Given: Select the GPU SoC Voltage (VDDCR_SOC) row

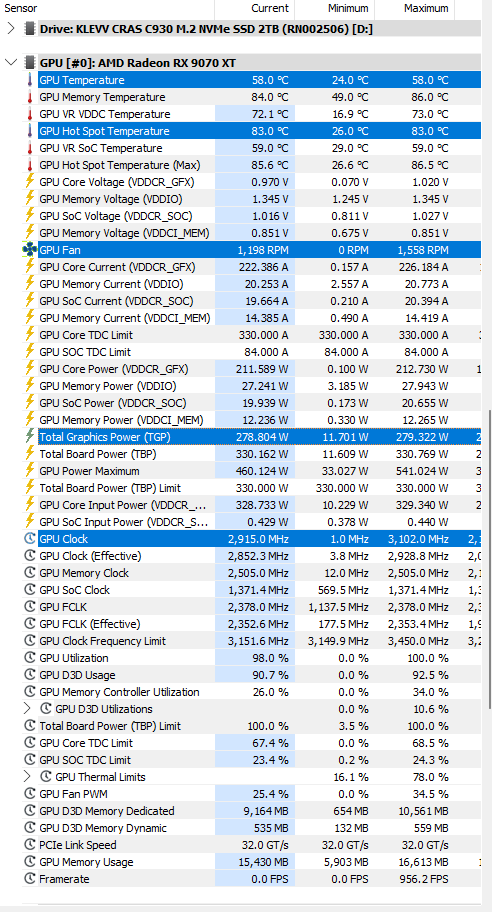Looking at the screenshot, I should 260,216.
